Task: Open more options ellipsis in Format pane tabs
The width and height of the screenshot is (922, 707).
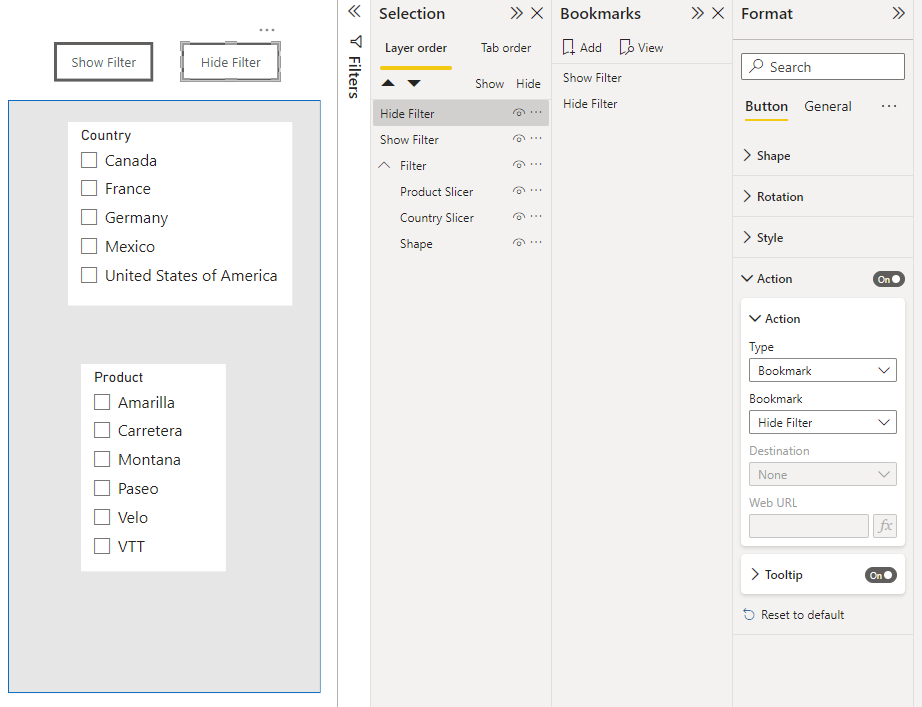Action: [889, 106]
